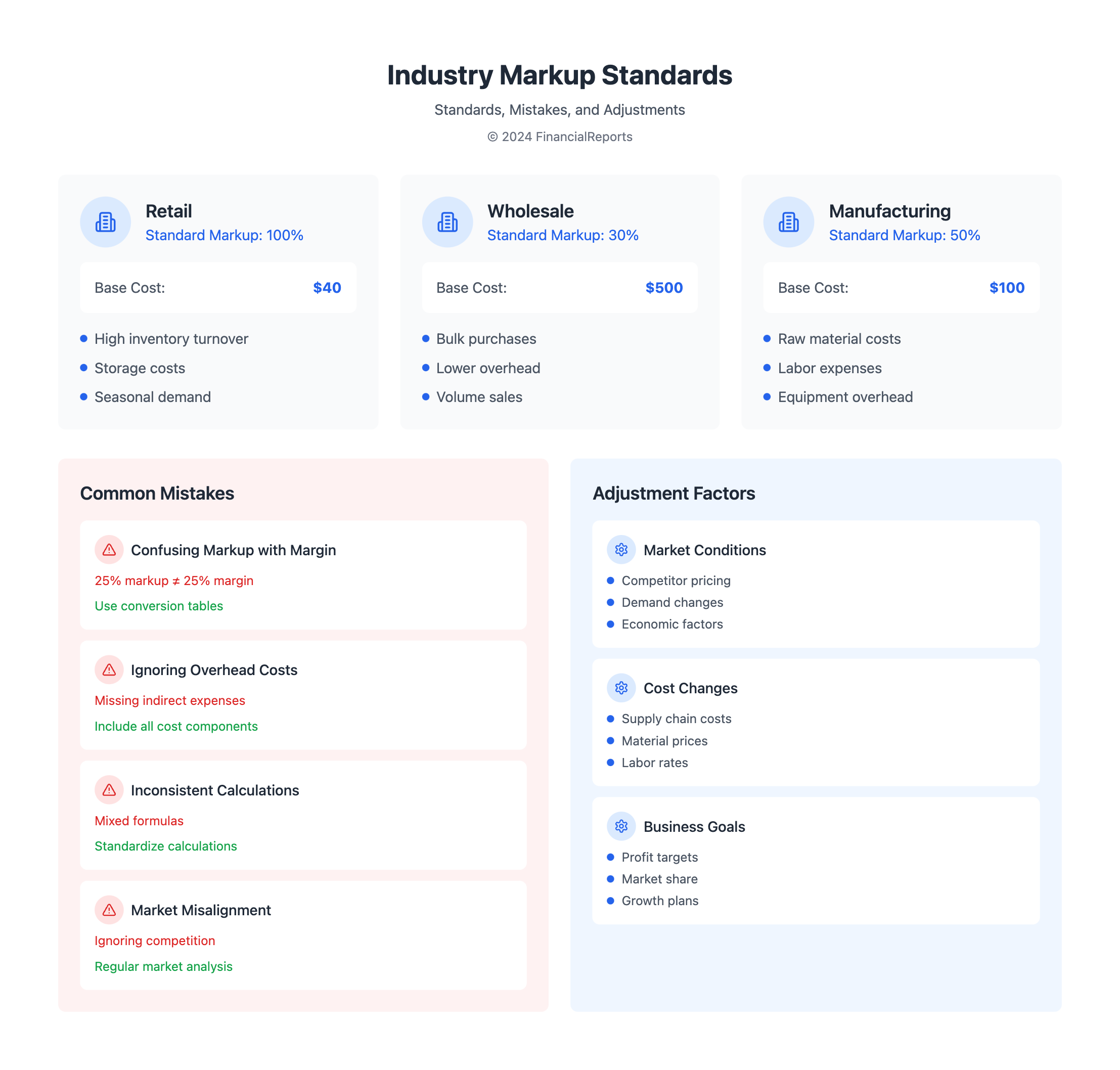This screenshot has width=1120, height=1070.
Task: Click the '© 2024 FinancialReports' copyright text
Action: click(x=559, y=137)
